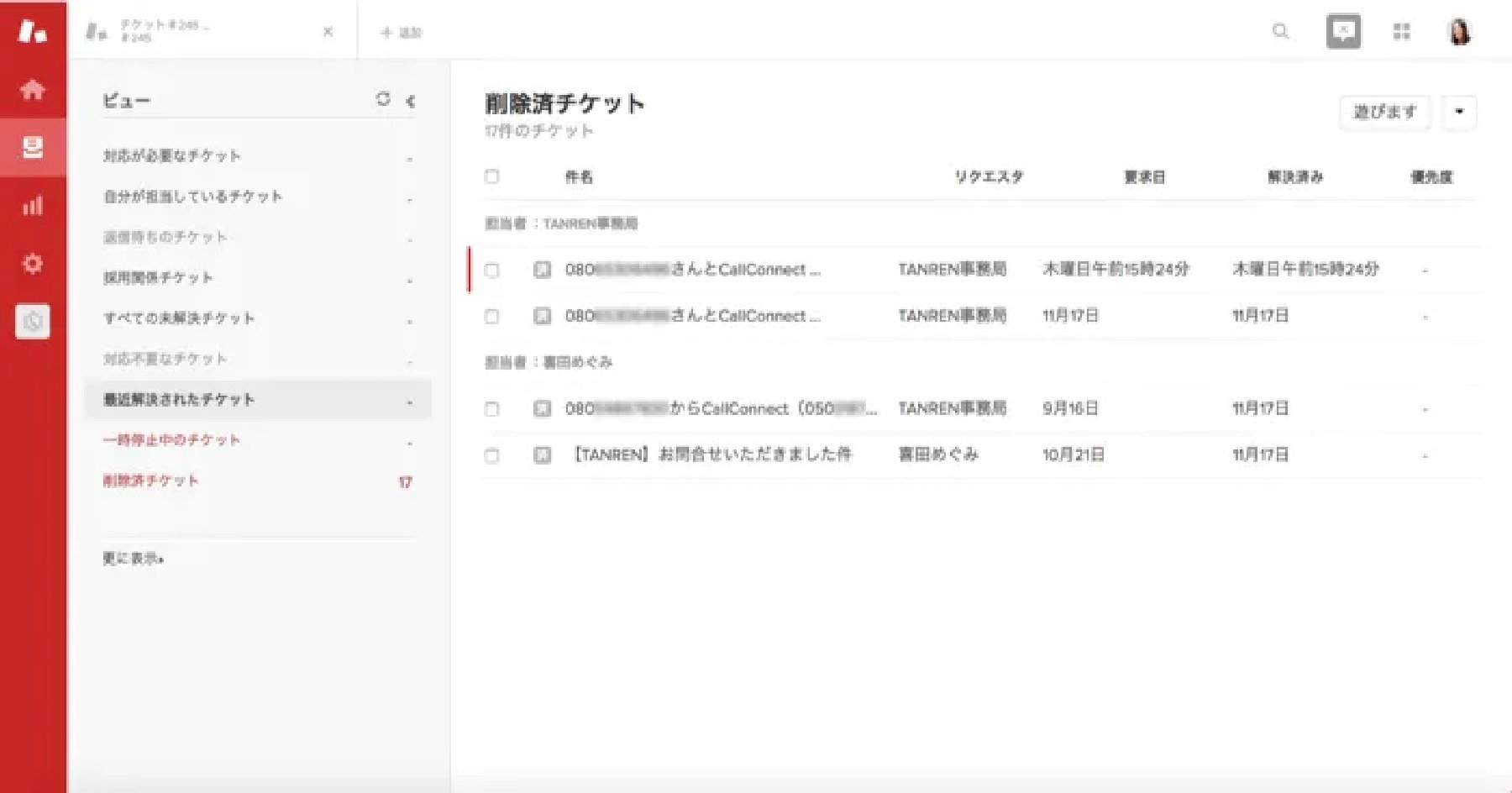Click ticket type icon of 木曜日 row
Viewport: 1512px width, 793px height.
click(543, 270)
